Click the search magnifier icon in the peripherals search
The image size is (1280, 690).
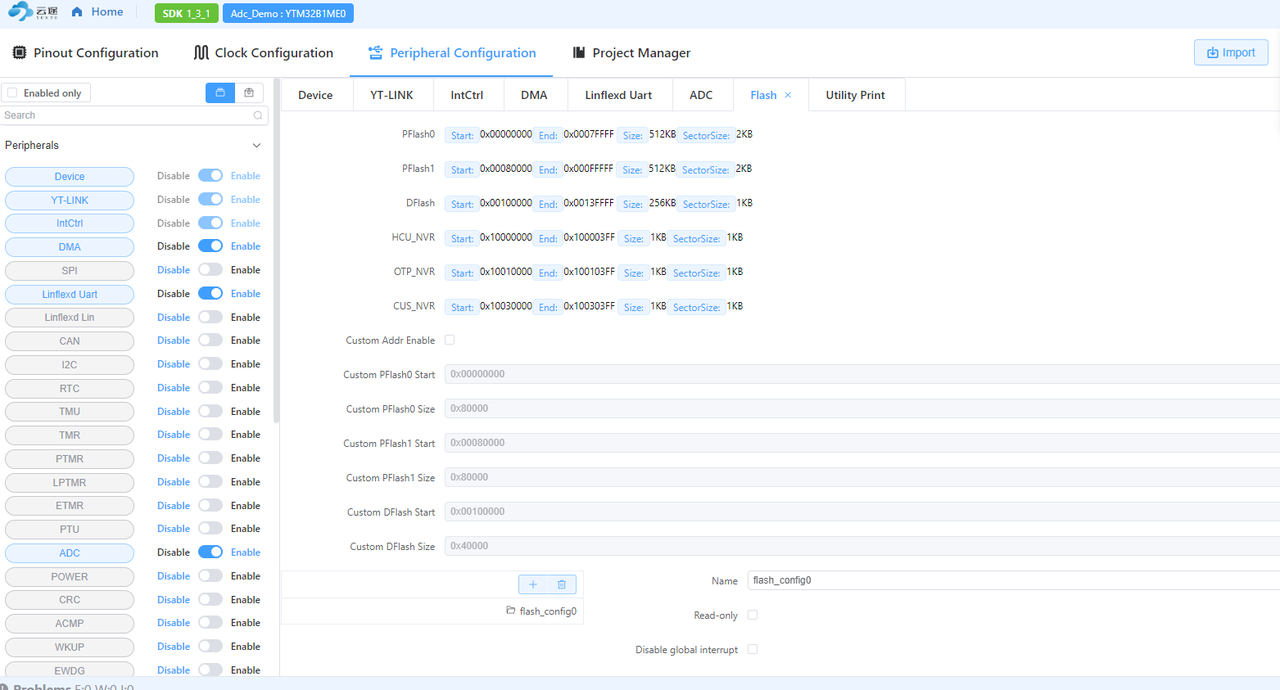(259, 116)
